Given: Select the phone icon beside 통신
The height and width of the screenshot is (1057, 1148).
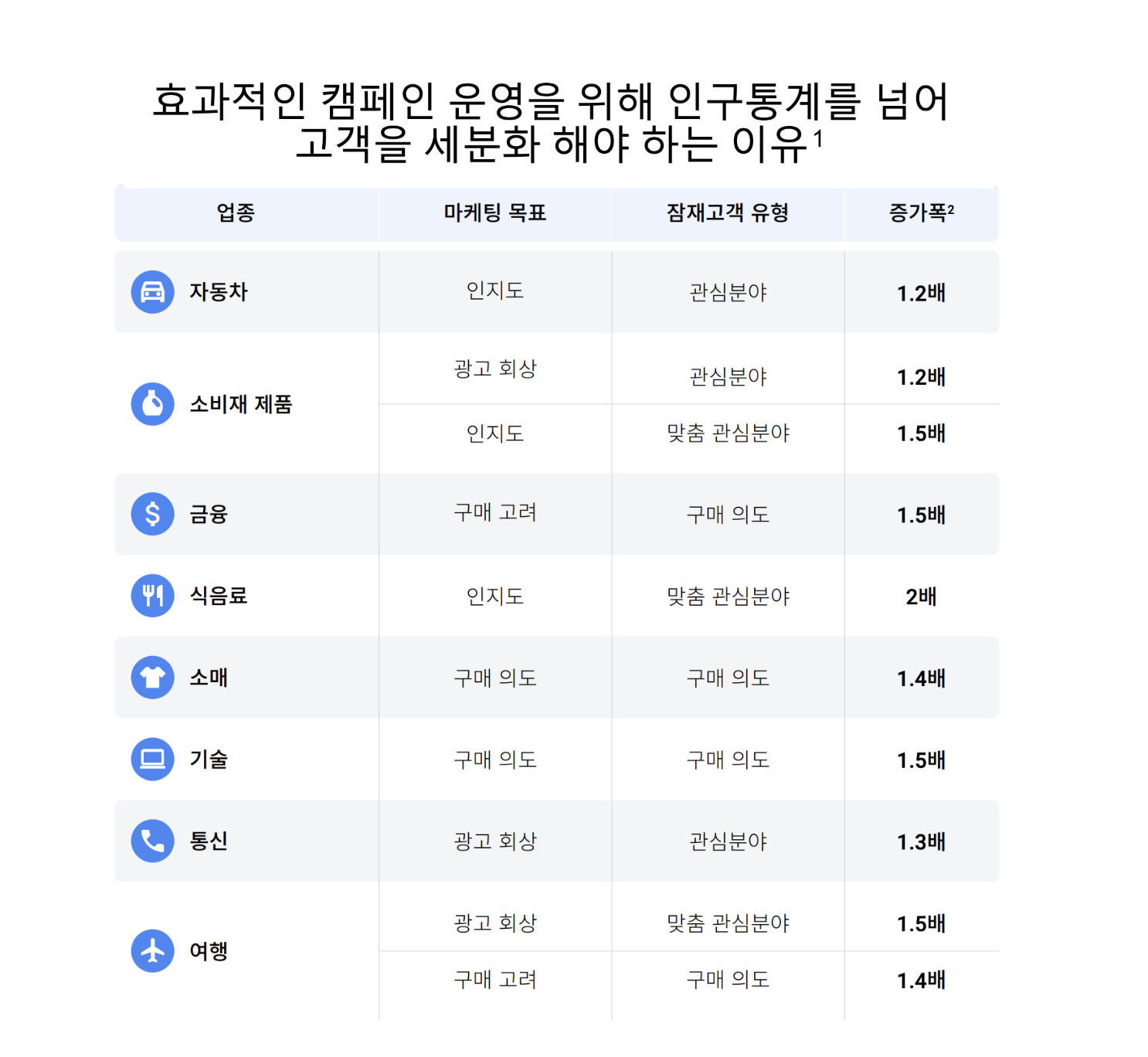Looking at the screenshot, I should click(153, 841).
